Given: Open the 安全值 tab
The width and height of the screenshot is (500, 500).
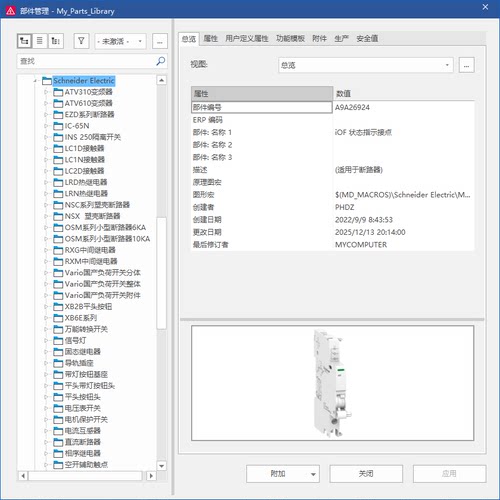Looking at the screenshot, I should (x=367, y=39).
